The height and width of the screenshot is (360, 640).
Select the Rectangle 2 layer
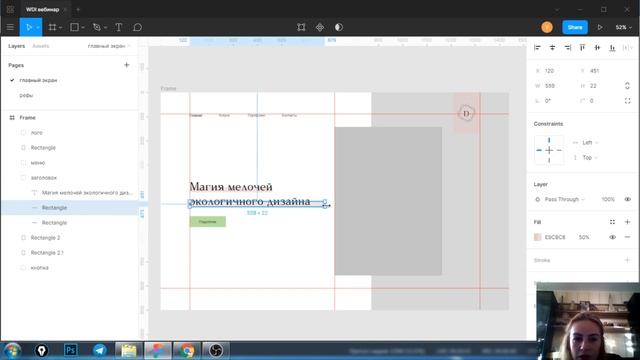[45, 238]
